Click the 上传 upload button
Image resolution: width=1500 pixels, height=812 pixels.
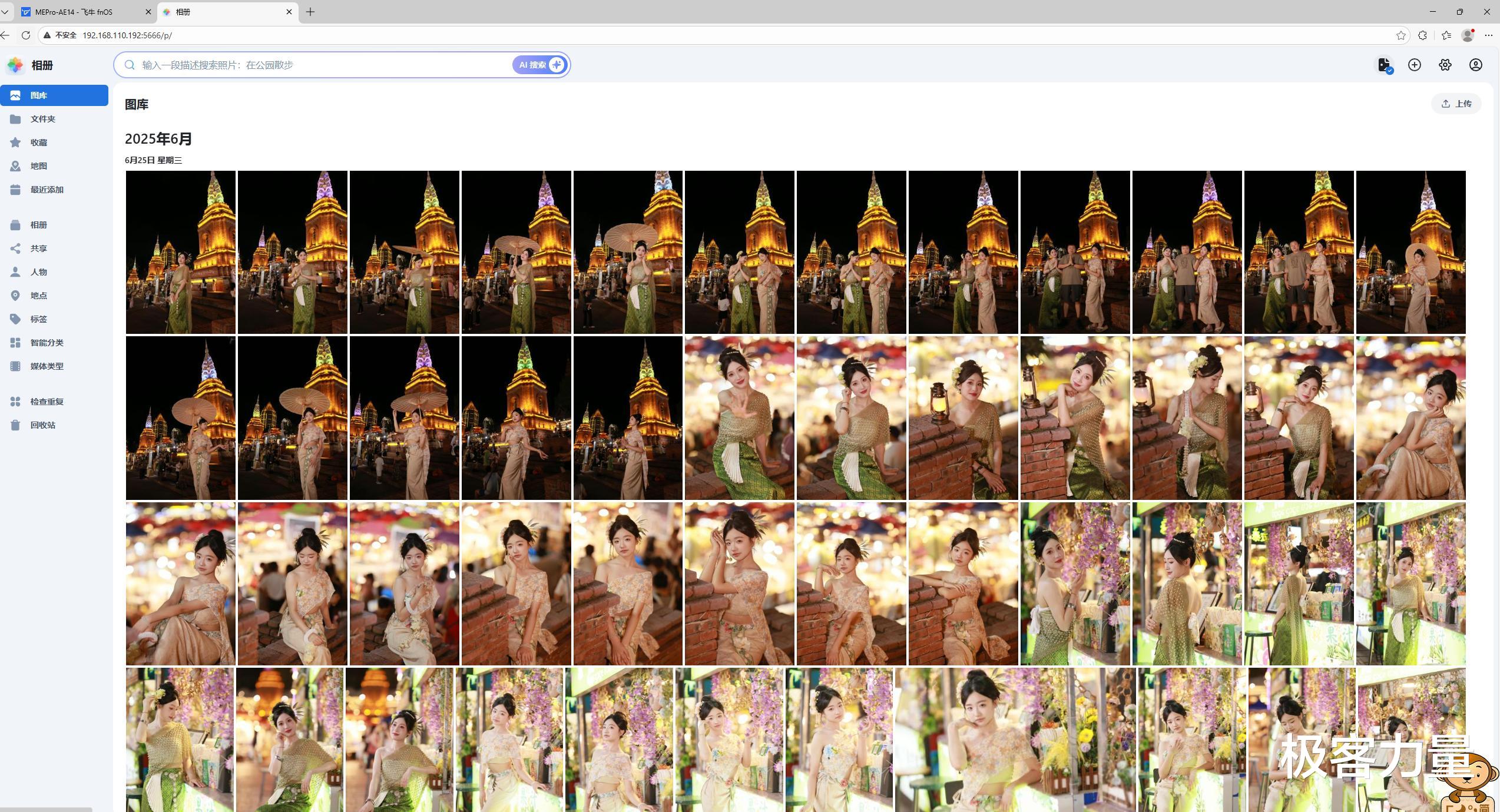point(1456,104)
